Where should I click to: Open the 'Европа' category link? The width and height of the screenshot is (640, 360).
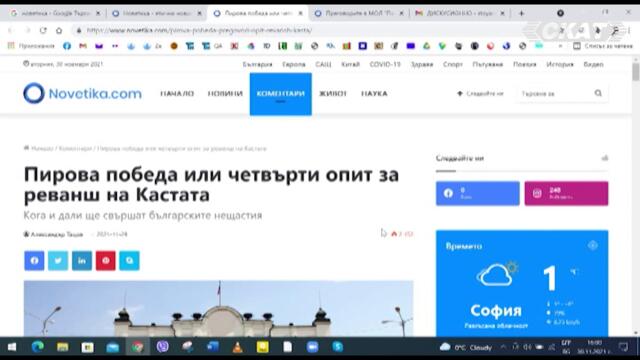click(x=294, y=64)
